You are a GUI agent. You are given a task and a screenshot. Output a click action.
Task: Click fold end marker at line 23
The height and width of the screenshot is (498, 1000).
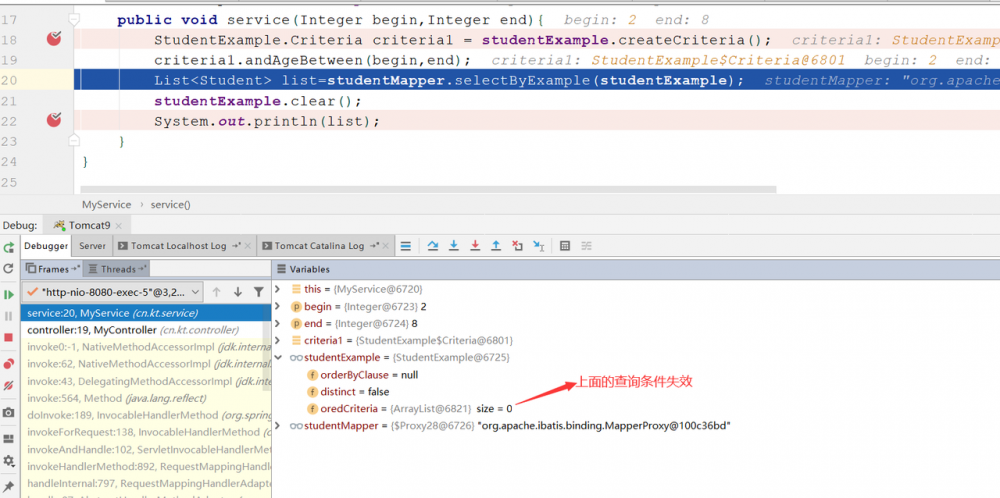(74, 140)
